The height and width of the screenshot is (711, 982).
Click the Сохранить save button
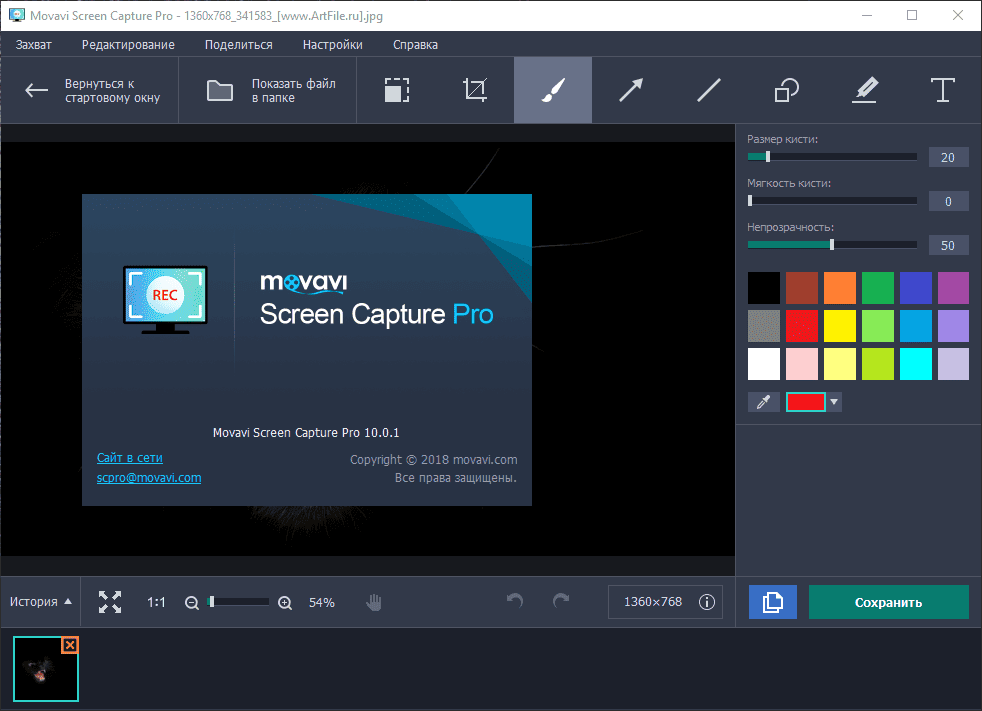pyautogui.click(x=888, y=602)
